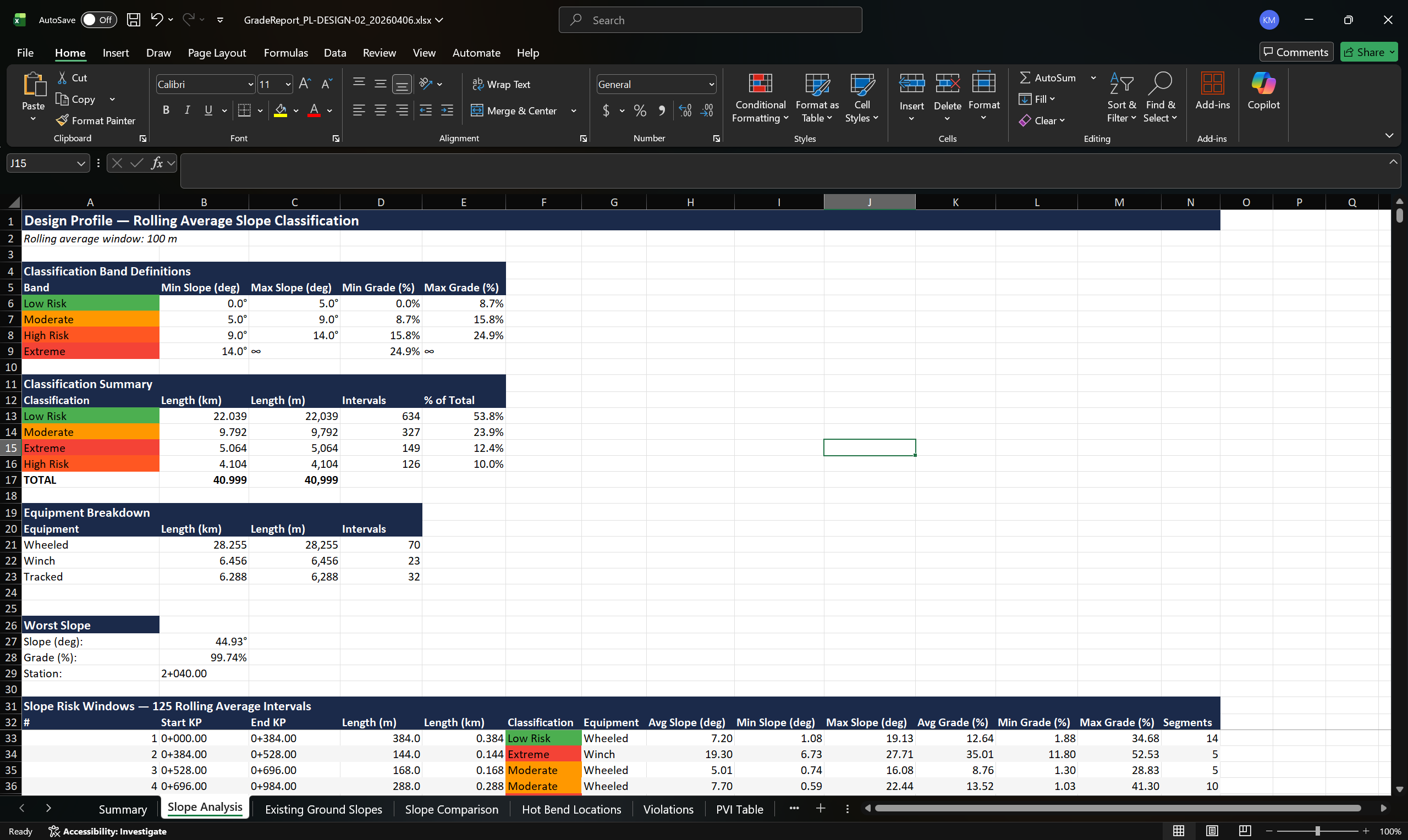The height and width of the screenshot is (840, 1408).
Task: Open the Conditional Formatting gallery
Action: [760, 96]
